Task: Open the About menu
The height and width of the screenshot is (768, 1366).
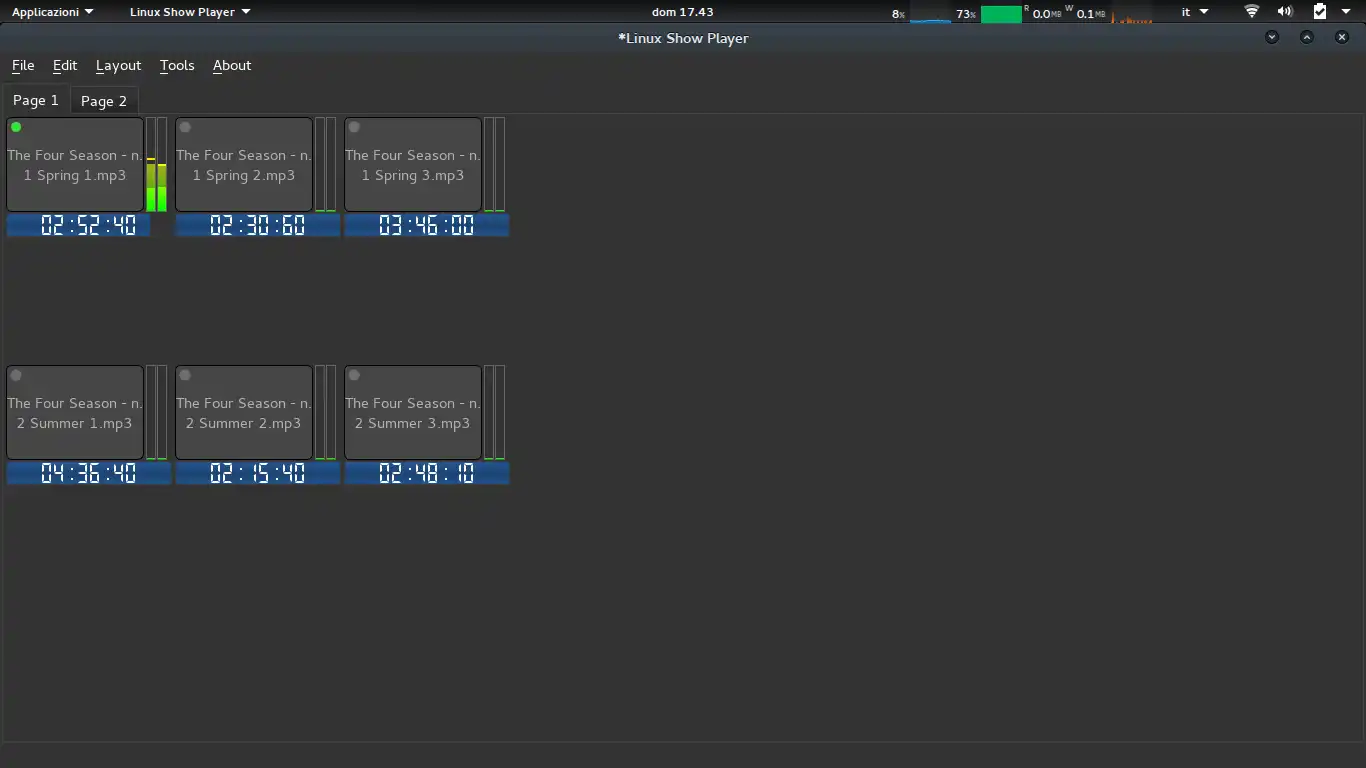Action: coord(232,65)
